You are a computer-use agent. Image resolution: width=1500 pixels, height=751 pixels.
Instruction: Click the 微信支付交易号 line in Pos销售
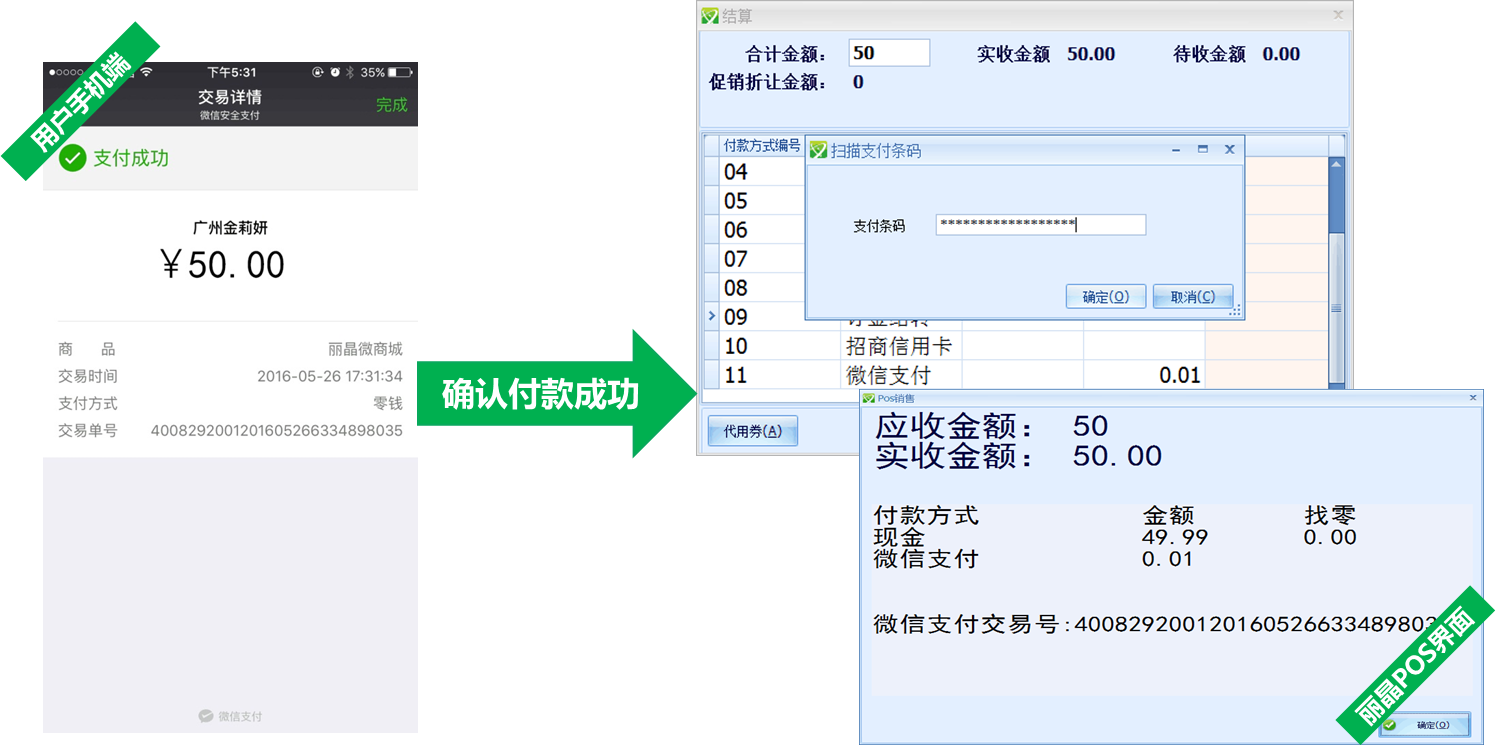pos(1155,625)
